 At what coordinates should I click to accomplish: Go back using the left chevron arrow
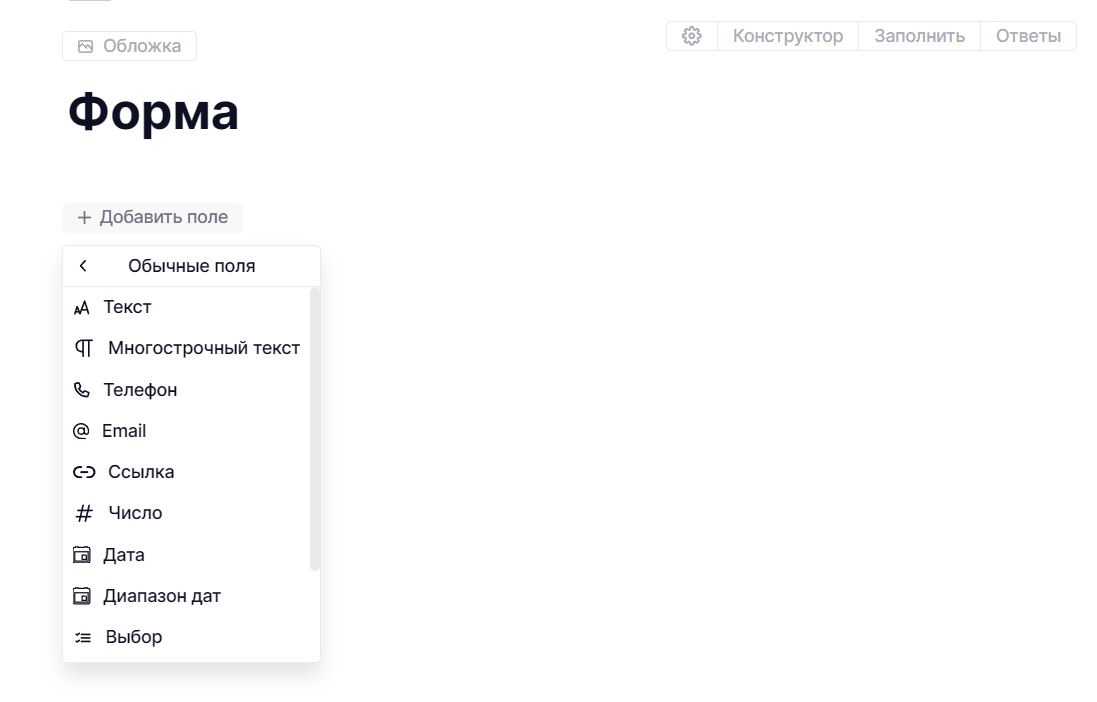[x=83, y=266]
